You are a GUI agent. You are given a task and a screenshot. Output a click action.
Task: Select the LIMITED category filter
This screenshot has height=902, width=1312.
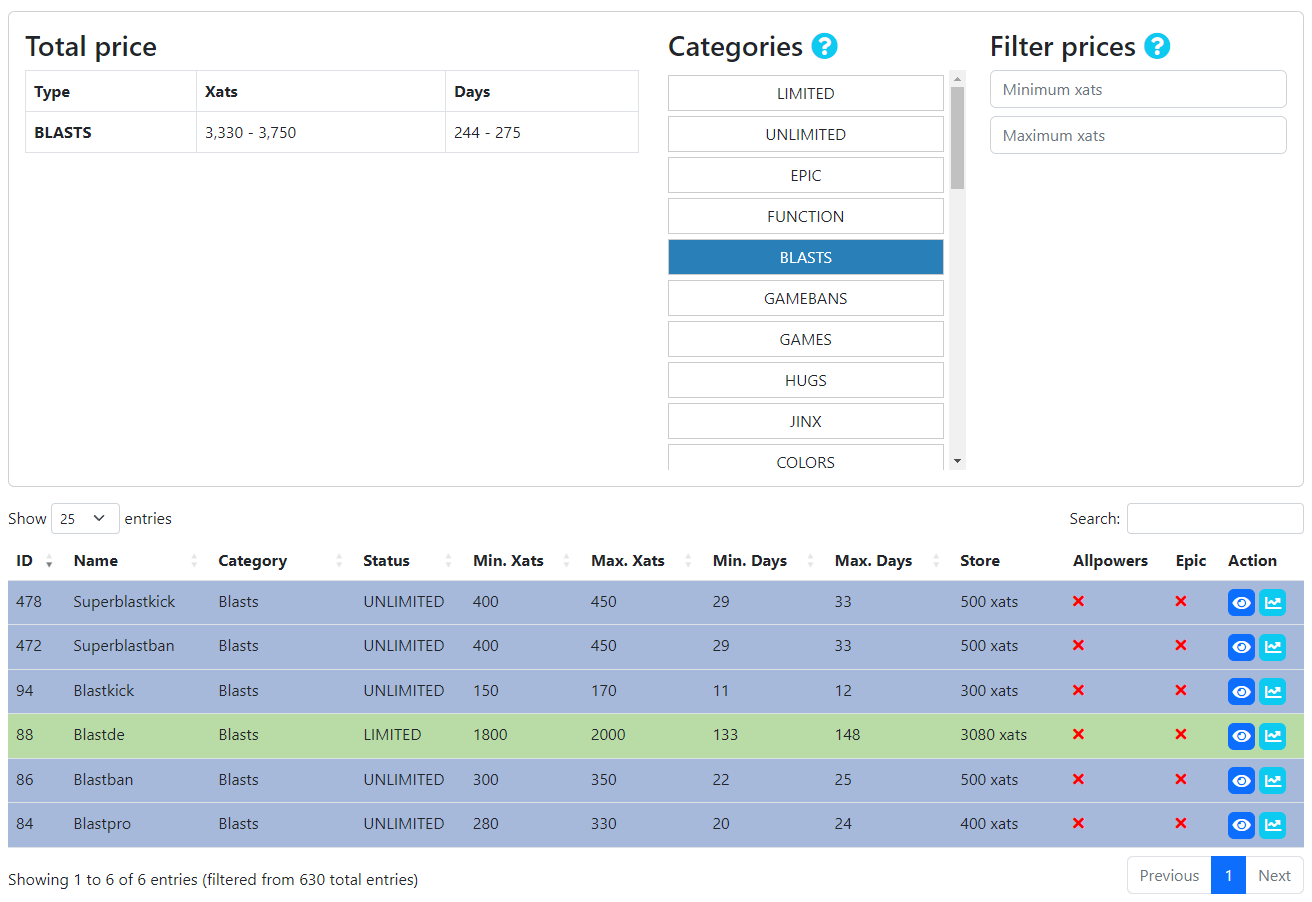(805, 93)
